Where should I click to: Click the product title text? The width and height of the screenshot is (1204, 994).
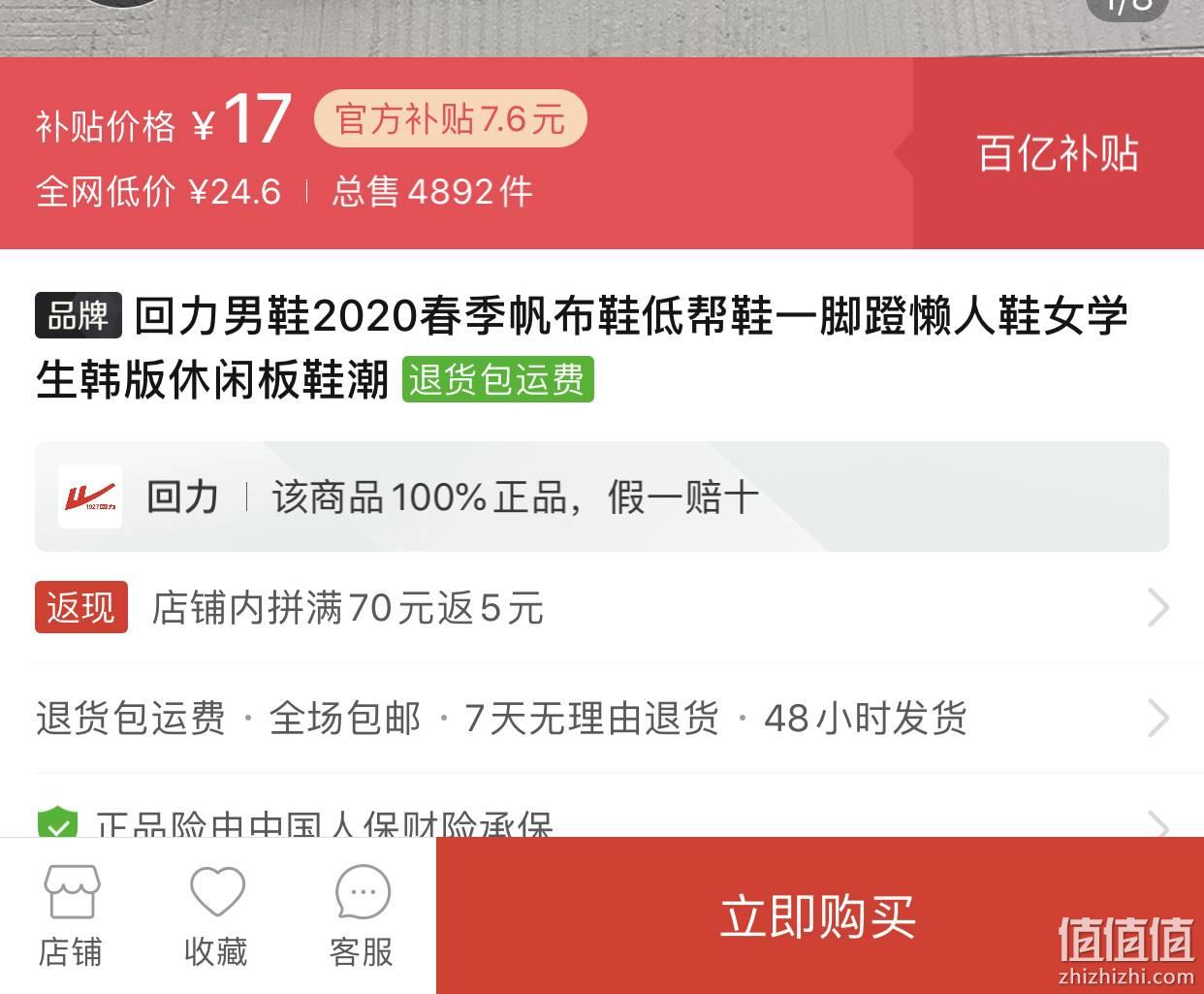click(x=582, y=347)
